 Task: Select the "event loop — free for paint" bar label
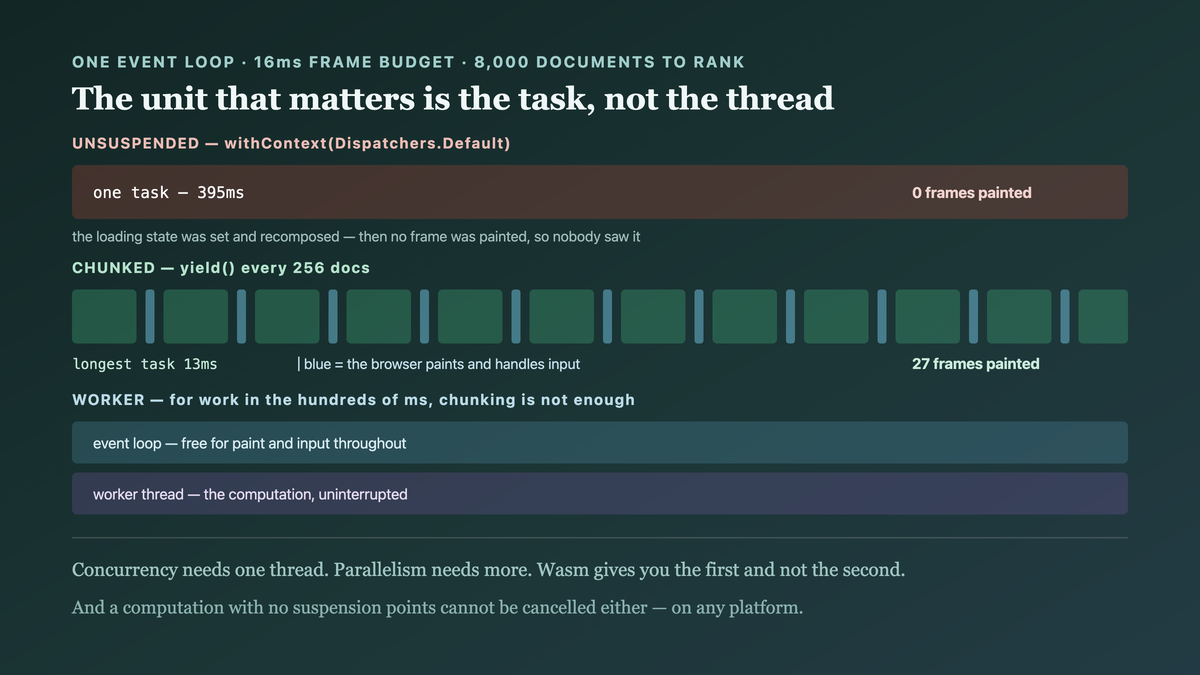click(x=250, y=443)
